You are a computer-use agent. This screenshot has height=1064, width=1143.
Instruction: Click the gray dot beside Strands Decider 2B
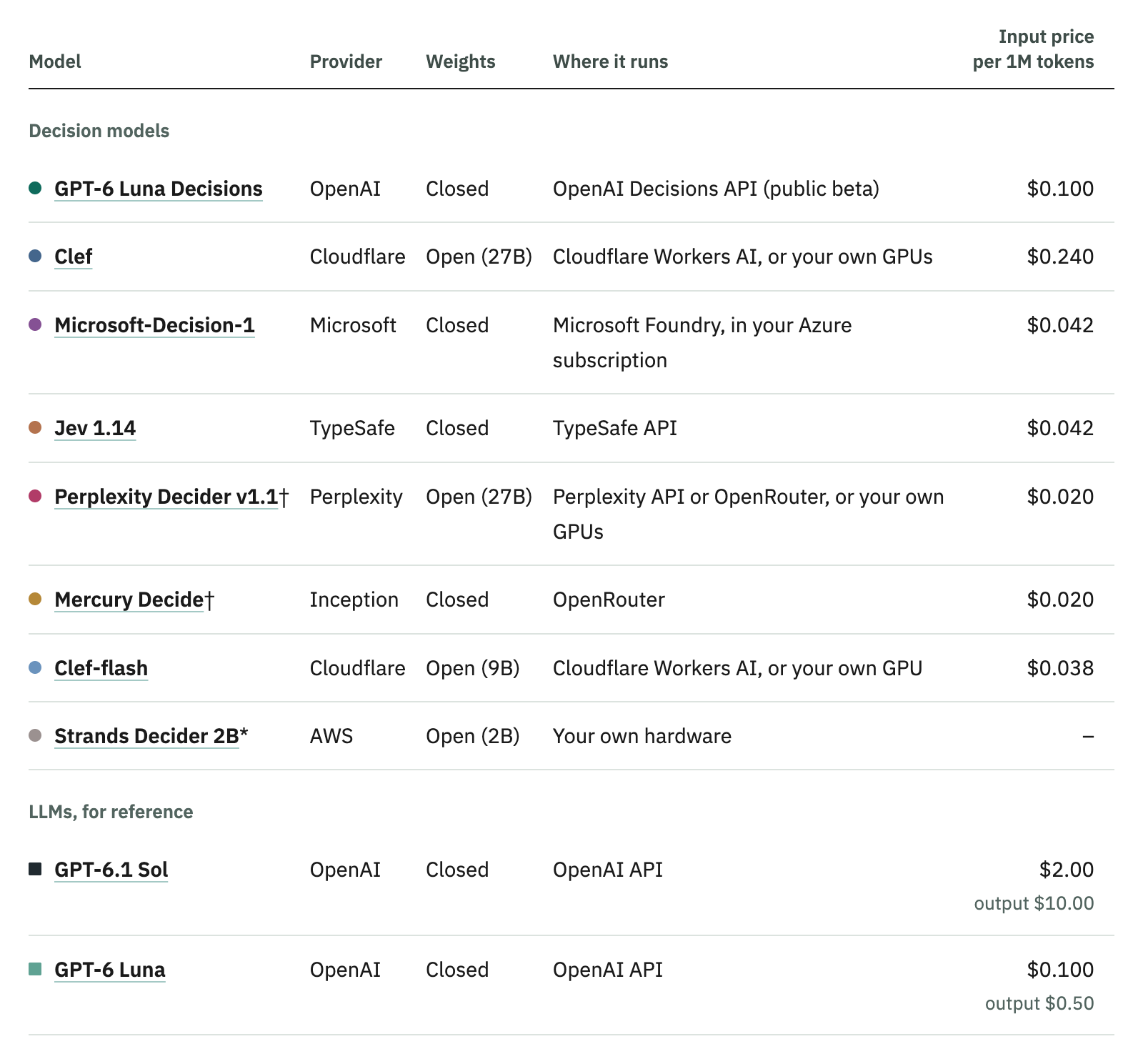coord(35,735)
